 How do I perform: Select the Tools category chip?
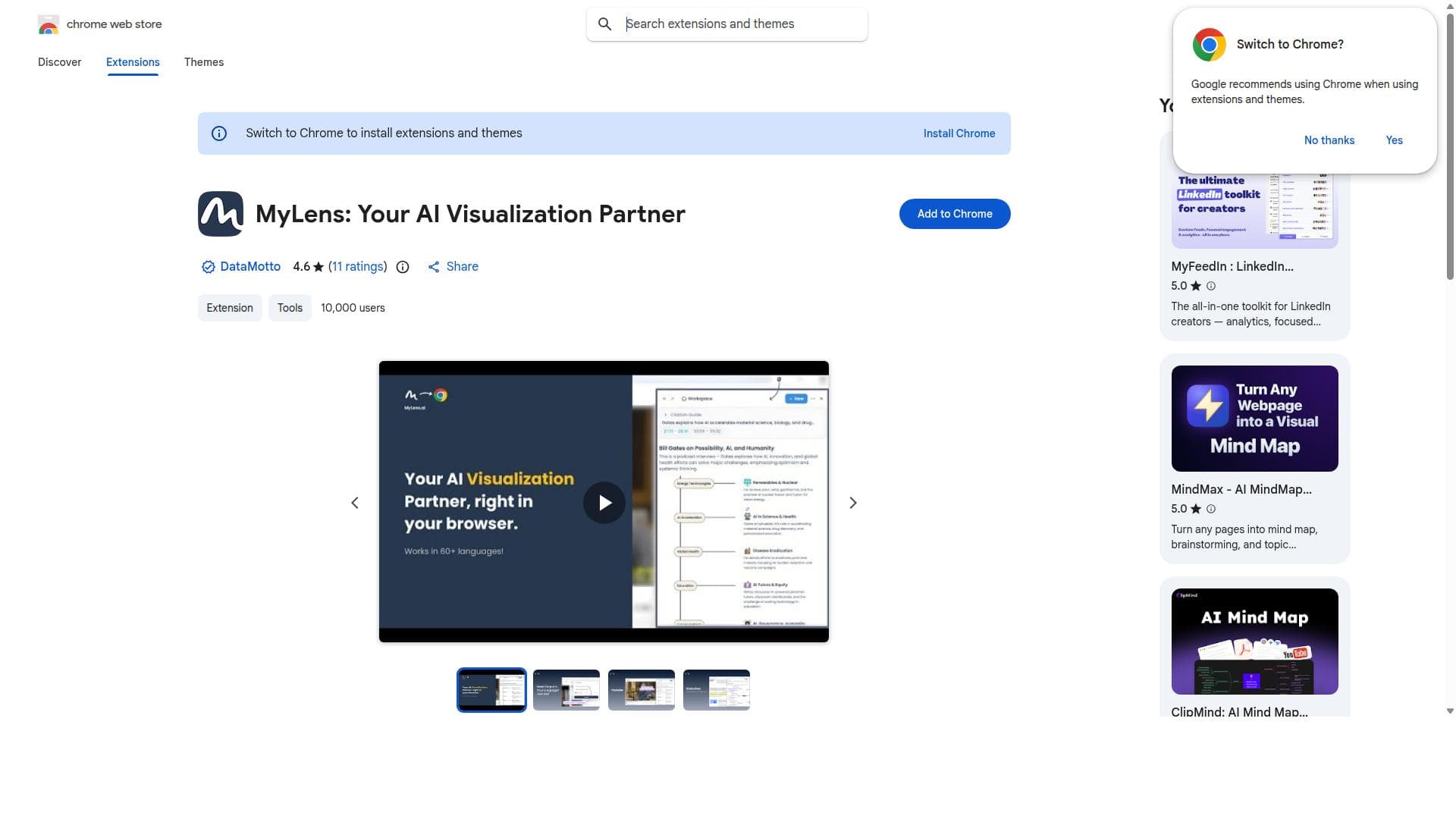290,308
